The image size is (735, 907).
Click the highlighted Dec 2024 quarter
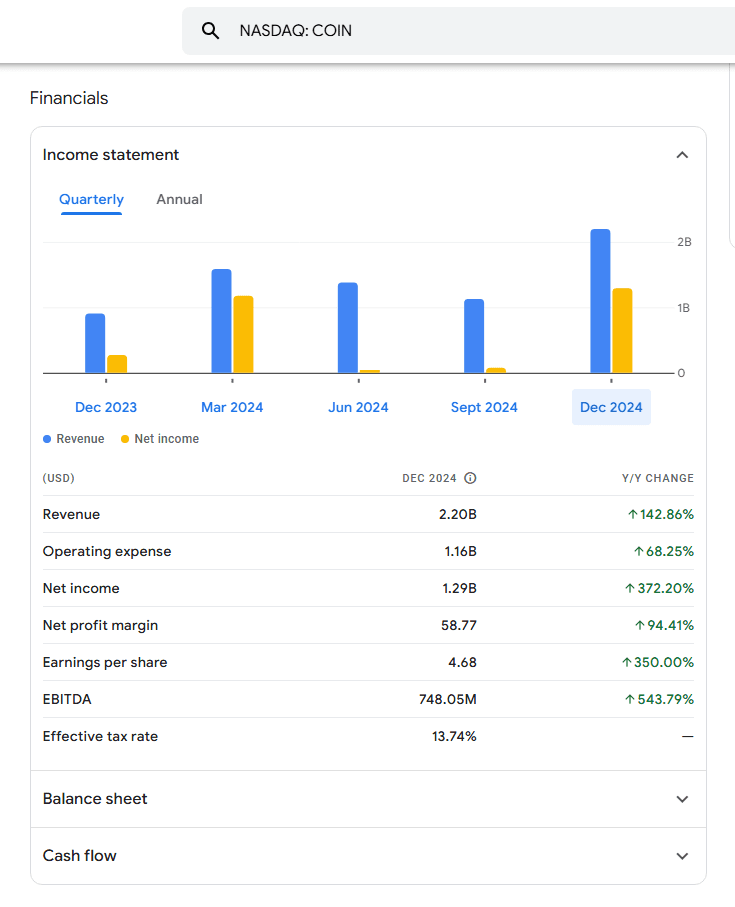pyautogui.click(x=611, y=407)
